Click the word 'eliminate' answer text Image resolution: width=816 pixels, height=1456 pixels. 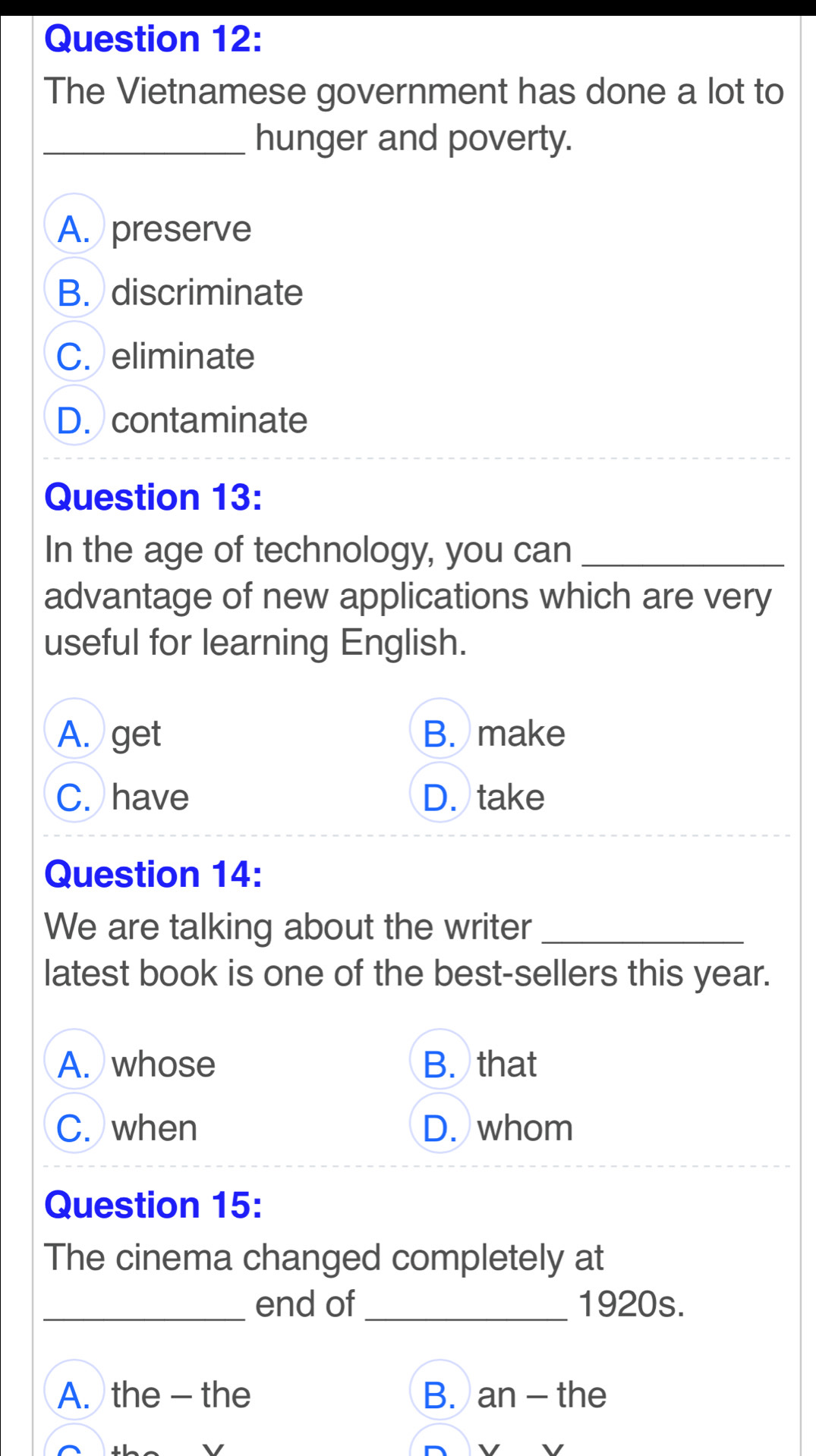tap(183, 356)
